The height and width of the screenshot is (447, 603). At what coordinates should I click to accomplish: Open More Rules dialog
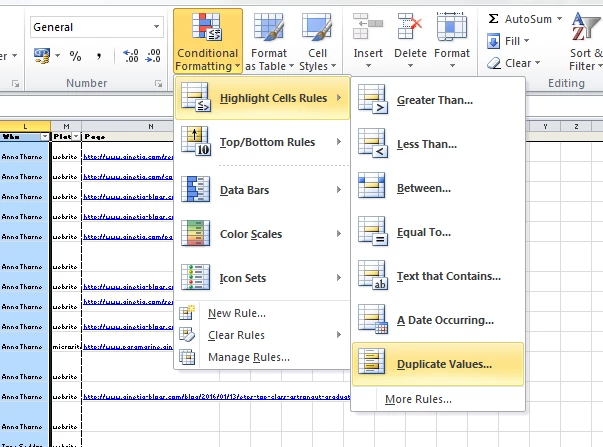tap(418, 399)
